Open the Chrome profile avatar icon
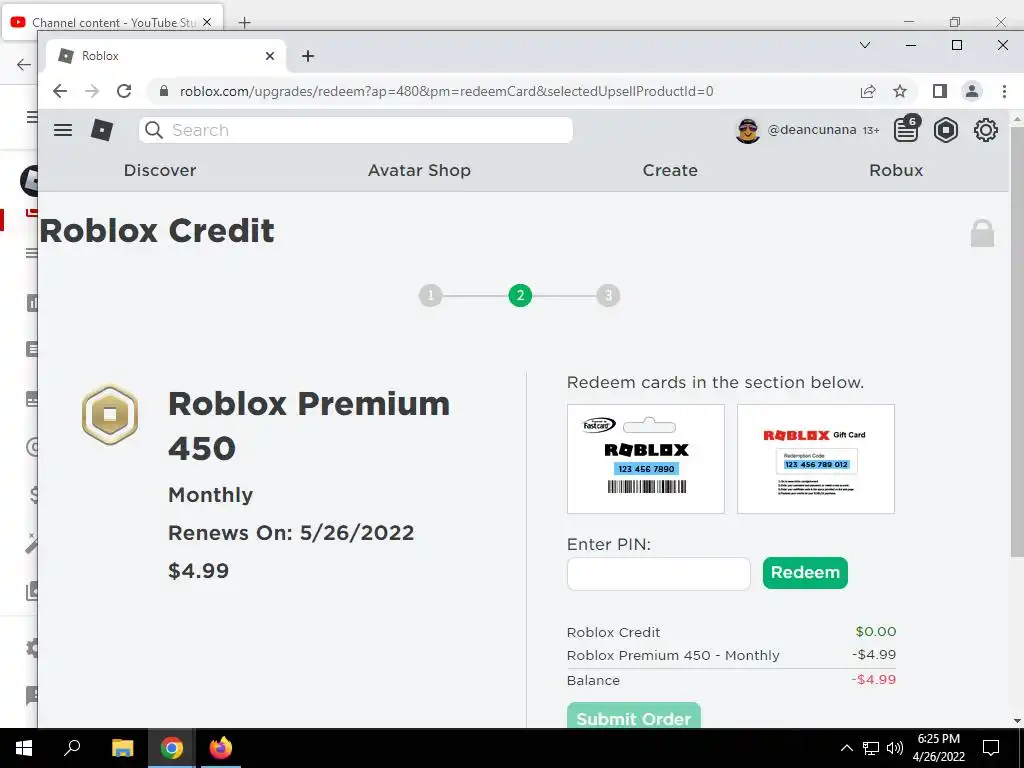Image resolution: width=1024 pixels, height=768 pixels. pyautogui.click(x=972, y=91)
